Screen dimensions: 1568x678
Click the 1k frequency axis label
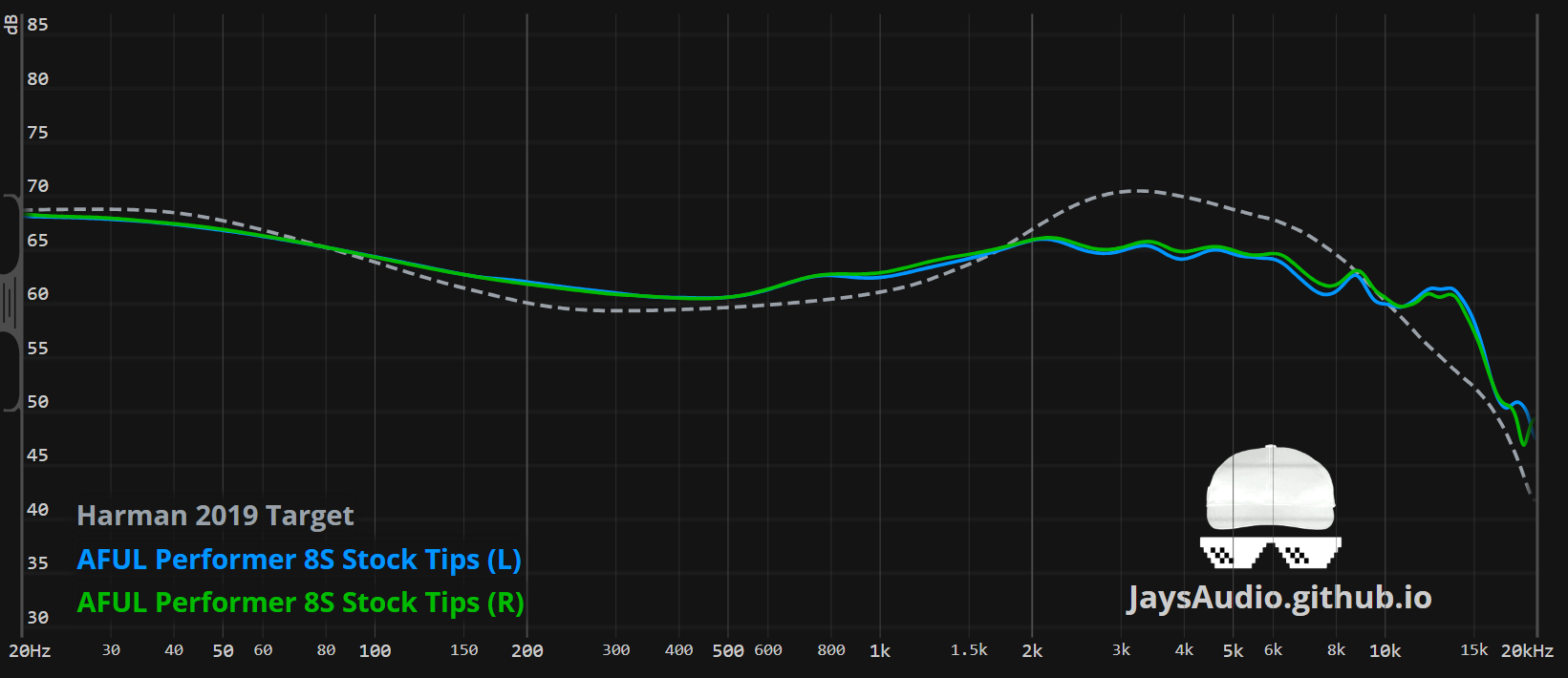point(879,651)
